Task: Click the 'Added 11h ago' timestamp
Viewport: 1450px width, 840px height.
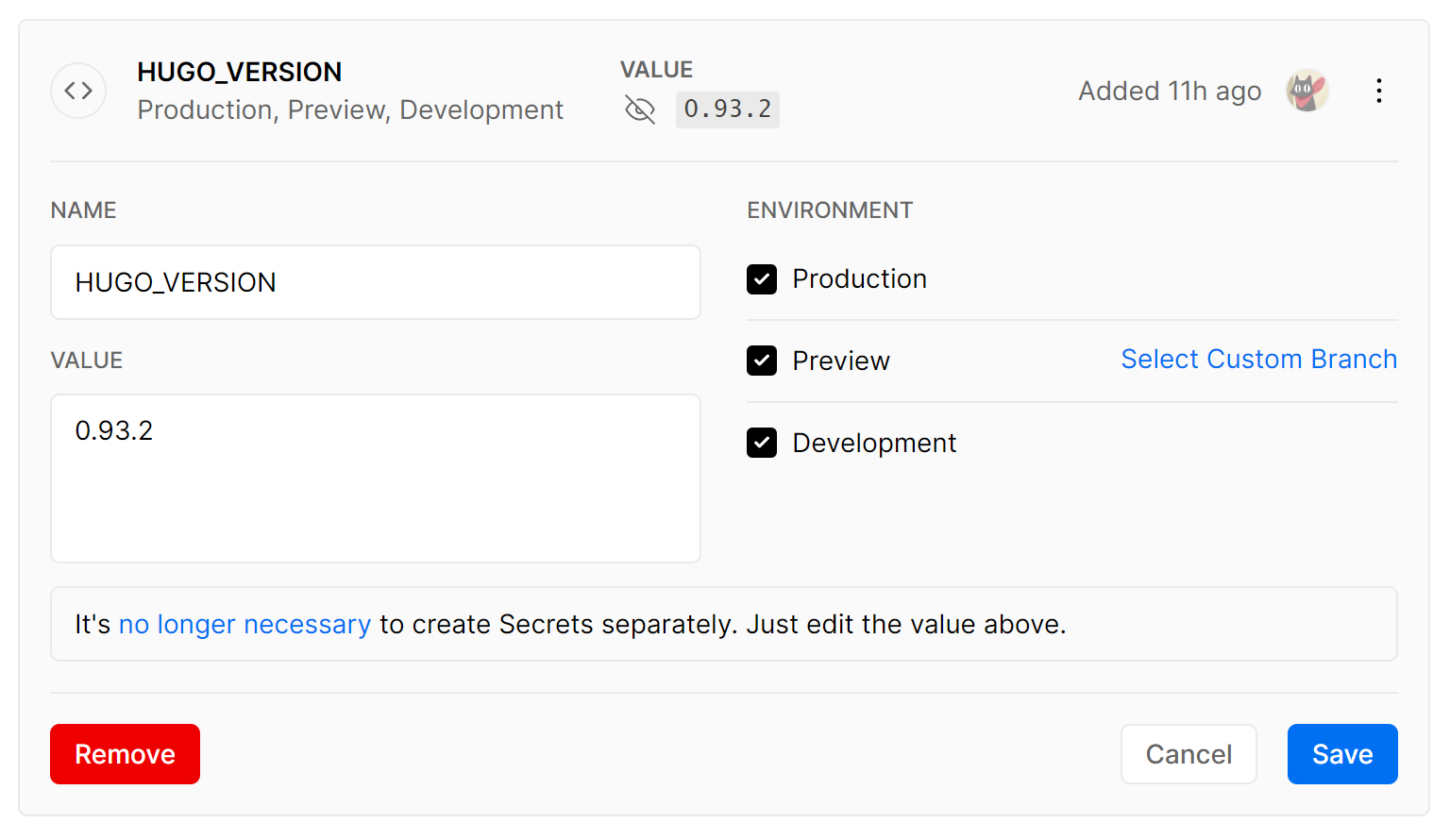Action: pos(1169,91)
